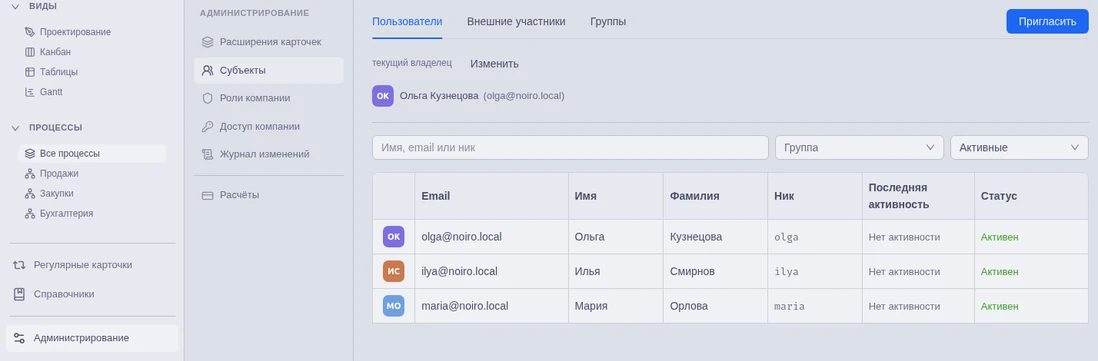Open Доступ компании admin section
This screenshot has height=361, width=1098.
tap(269, 127)
